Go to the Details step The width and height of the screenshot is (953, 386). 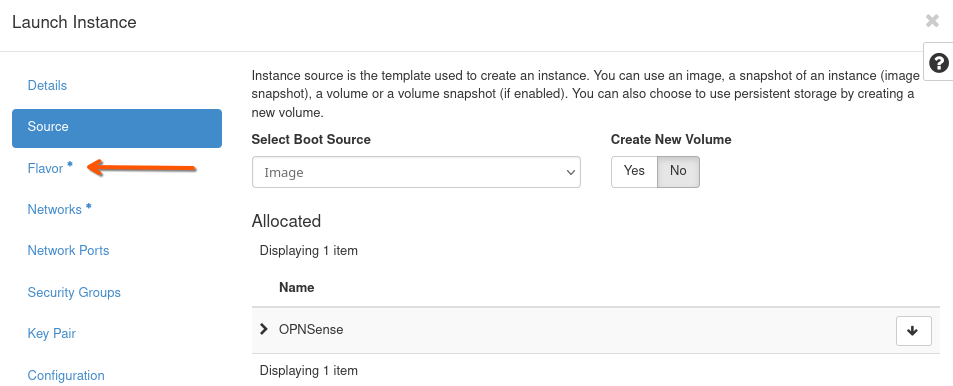click(x=47, y=86)
